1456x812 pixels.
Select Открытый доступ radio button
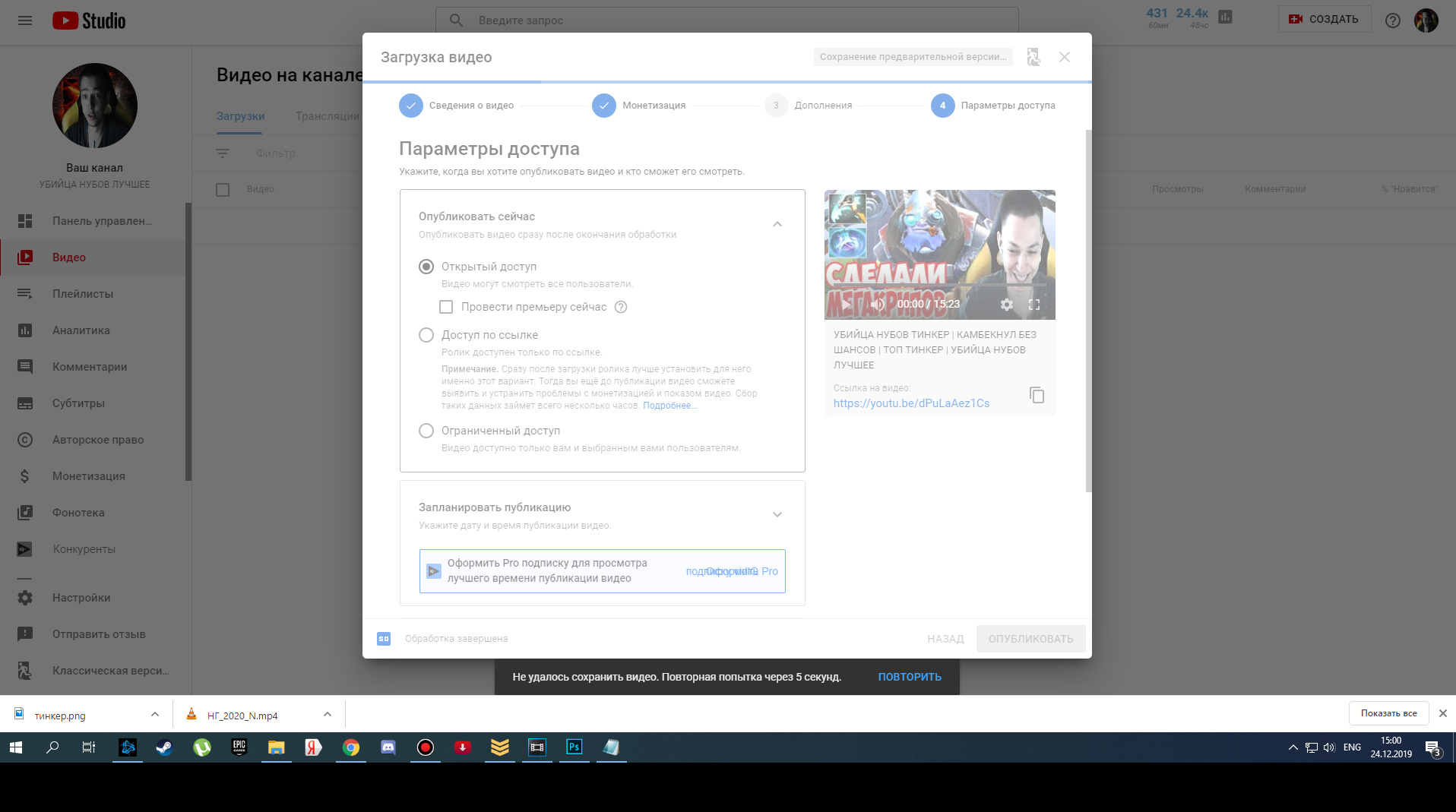[x=426, y=267]
